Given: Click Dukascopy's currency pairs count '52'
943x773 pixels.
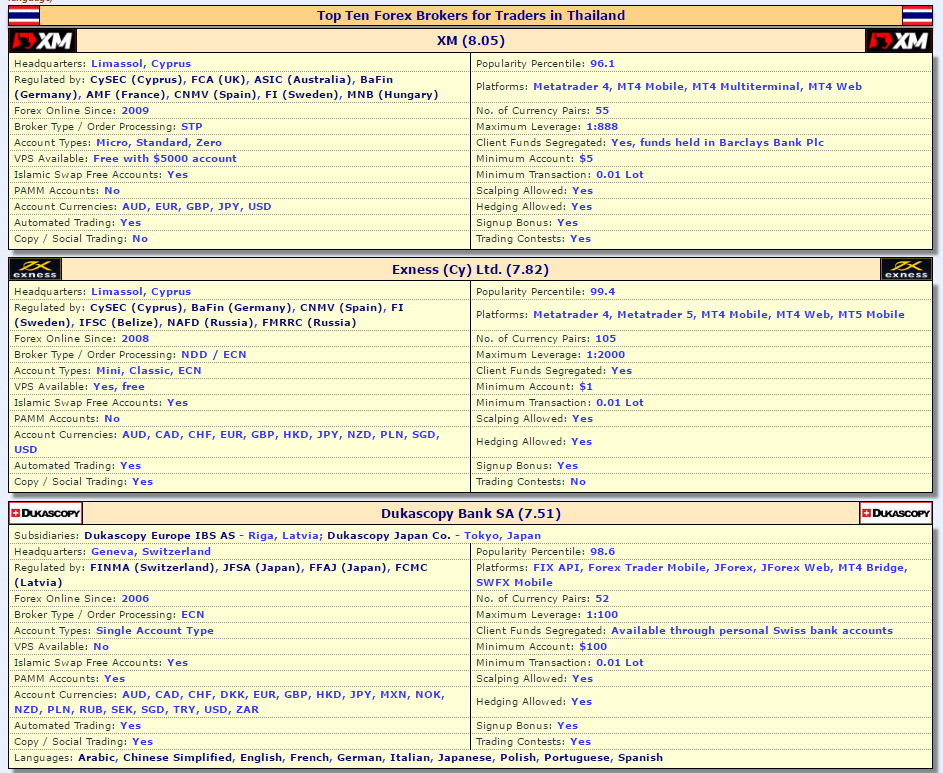Looking at the screenshot, I should click(x=602, y=599).
